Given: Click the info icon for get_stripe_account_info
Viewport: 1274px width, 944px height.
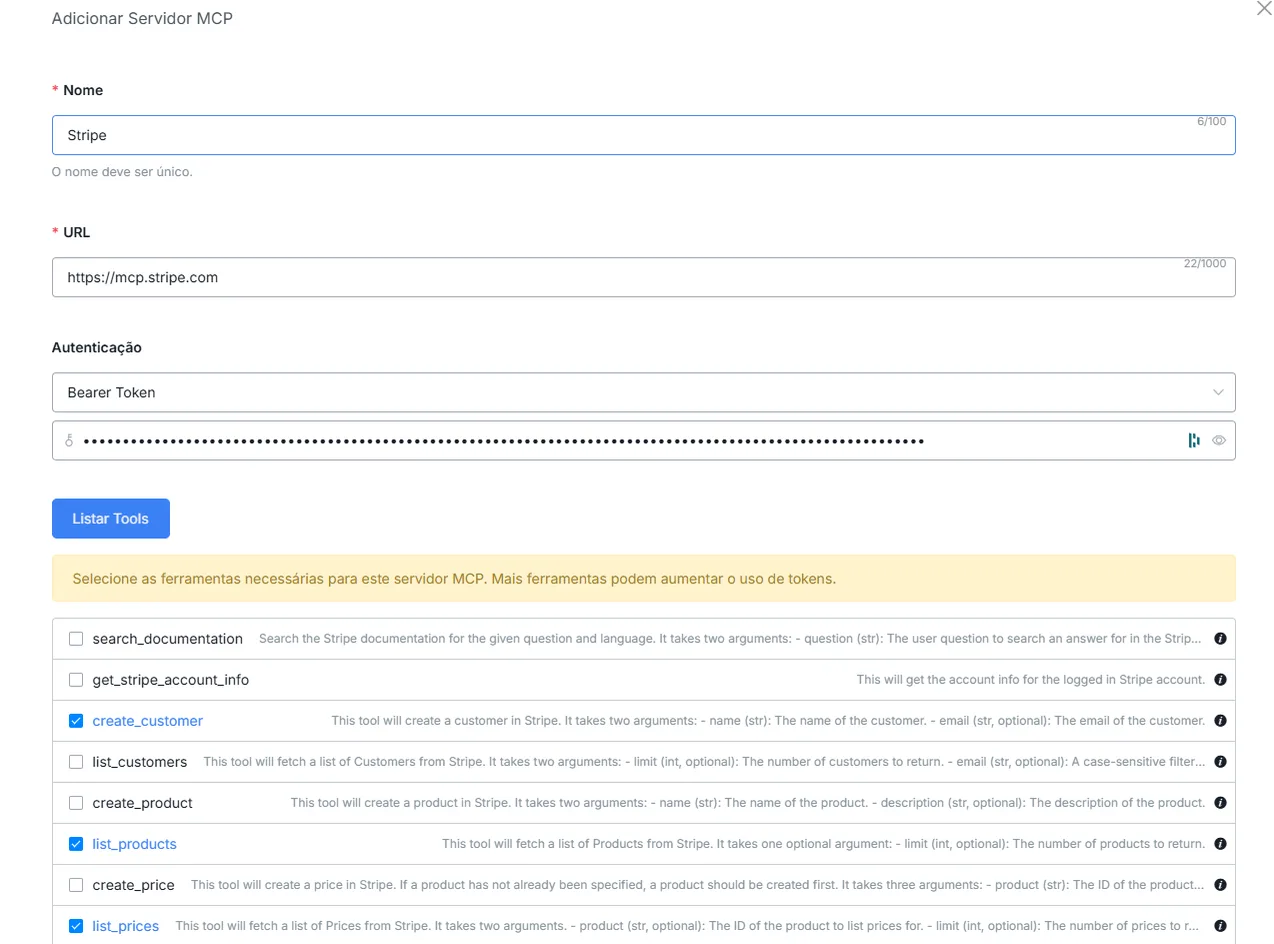Looking at the screenshot, I should pos(1220,680).
